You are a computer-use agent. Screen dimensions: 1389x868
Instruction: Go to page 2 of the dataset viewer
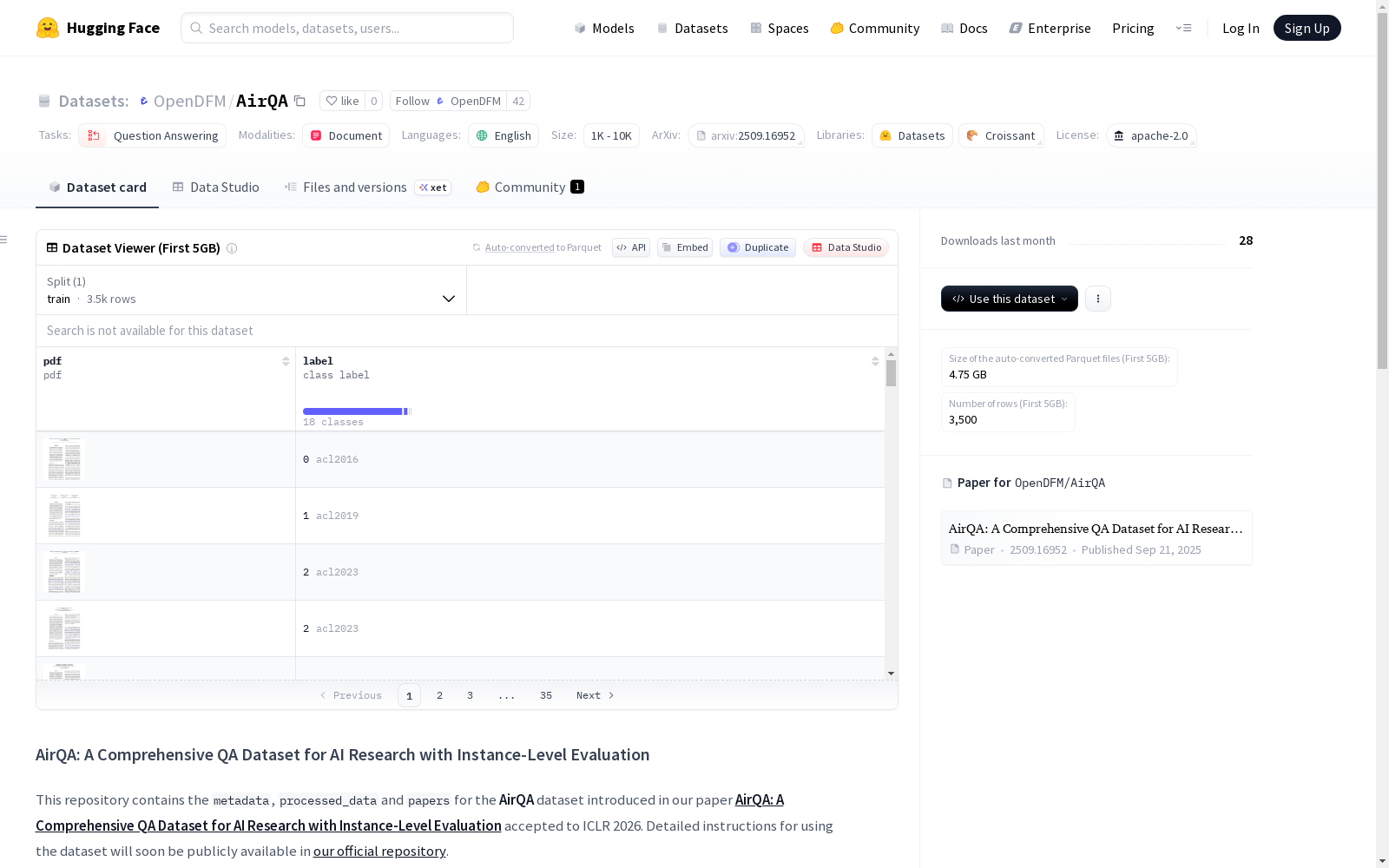(440, 695)
